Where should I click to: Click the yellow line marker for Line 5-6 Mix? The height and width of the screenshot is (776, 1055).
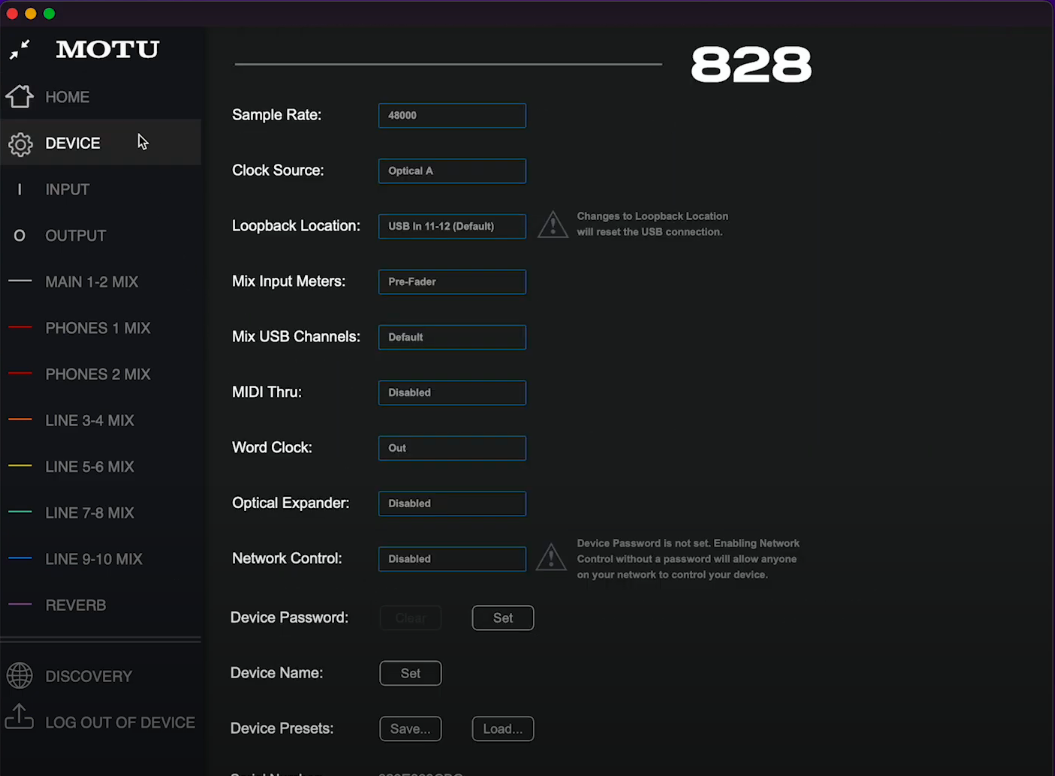[x=20, y=466]
